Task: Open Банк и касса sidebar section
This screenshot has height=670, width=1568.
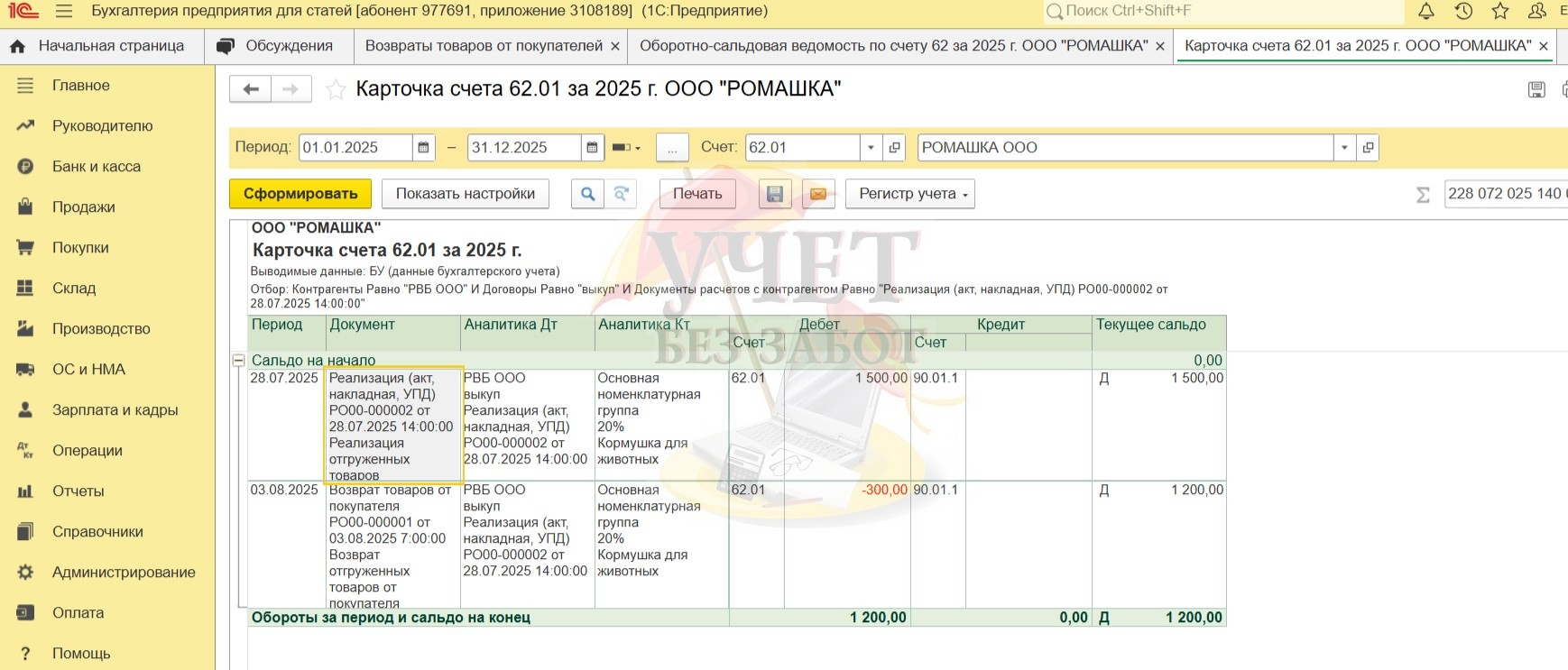Action: tap(96, 167)
